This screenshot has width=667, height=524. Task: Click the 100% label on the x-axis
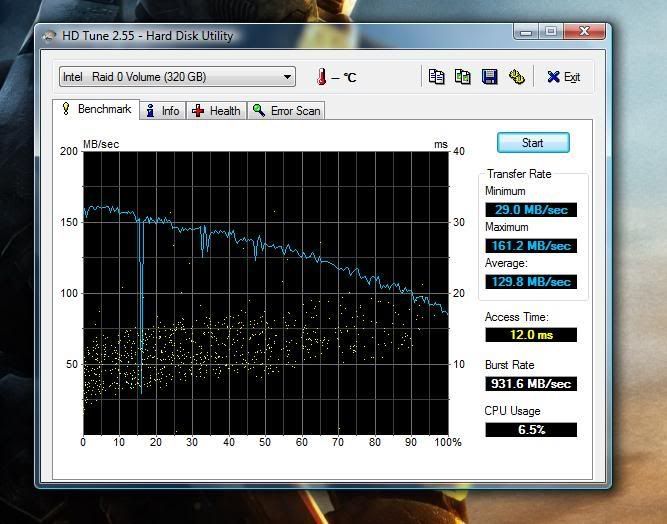(448, 442)
